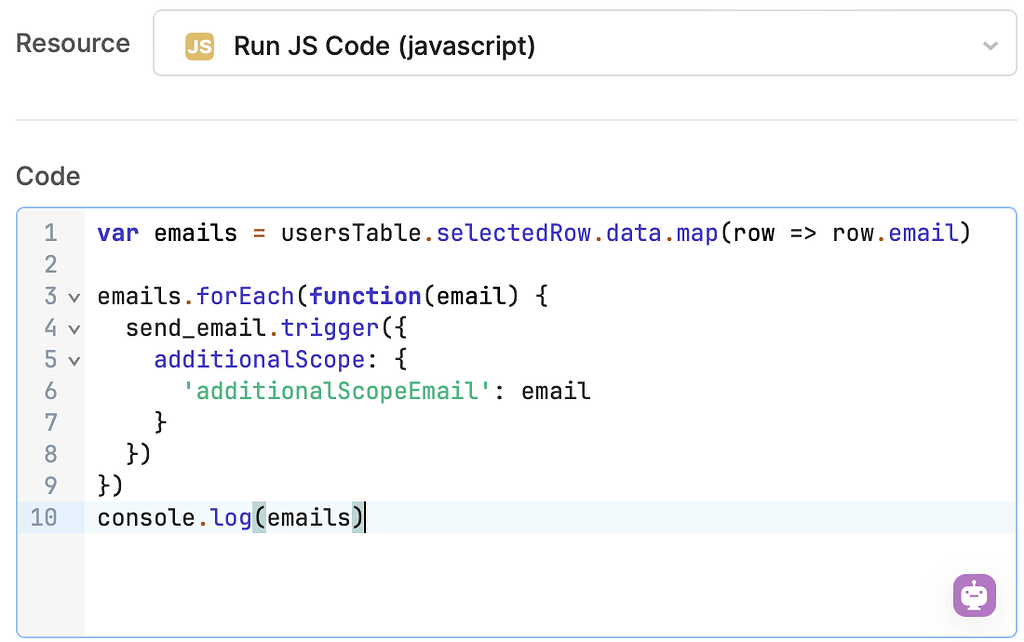Screen dimensions: 1024x642
Task: Click line number 1 in gutter
Action: click(51, 233)
